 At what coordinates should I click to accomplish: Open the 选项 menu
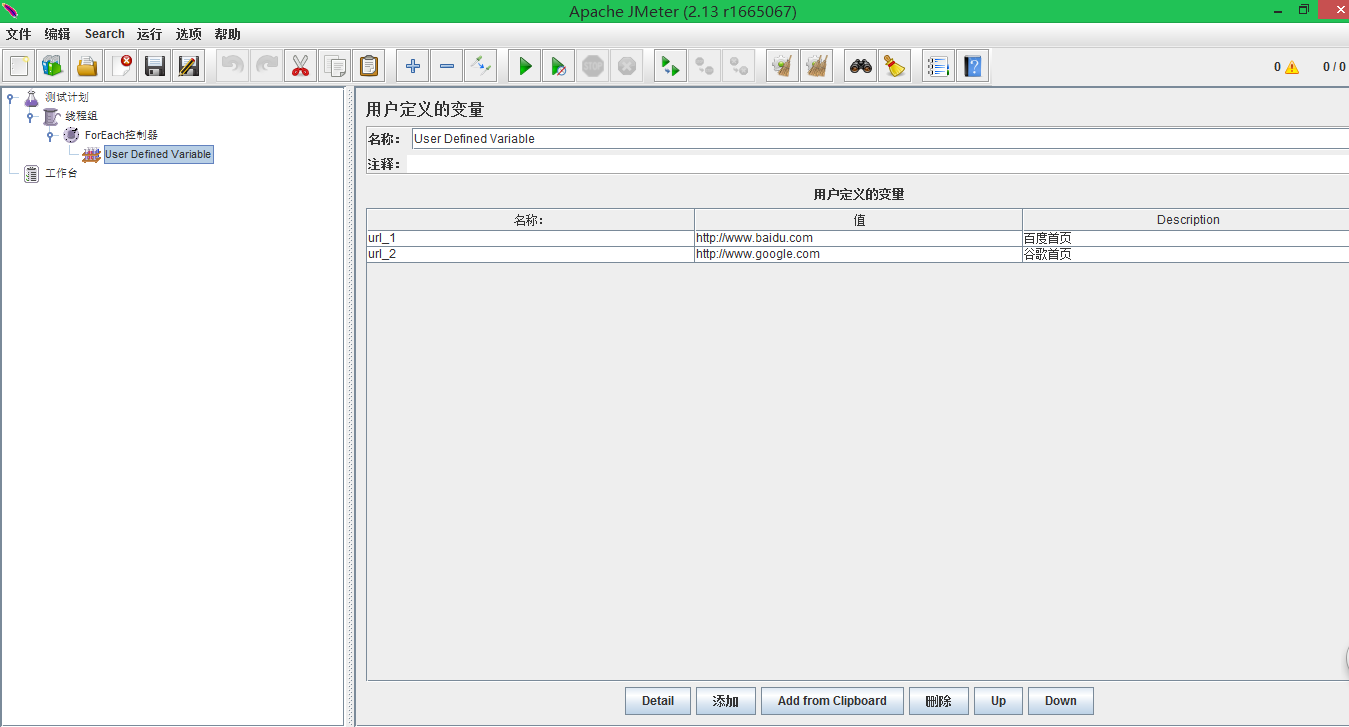point(189,34)
